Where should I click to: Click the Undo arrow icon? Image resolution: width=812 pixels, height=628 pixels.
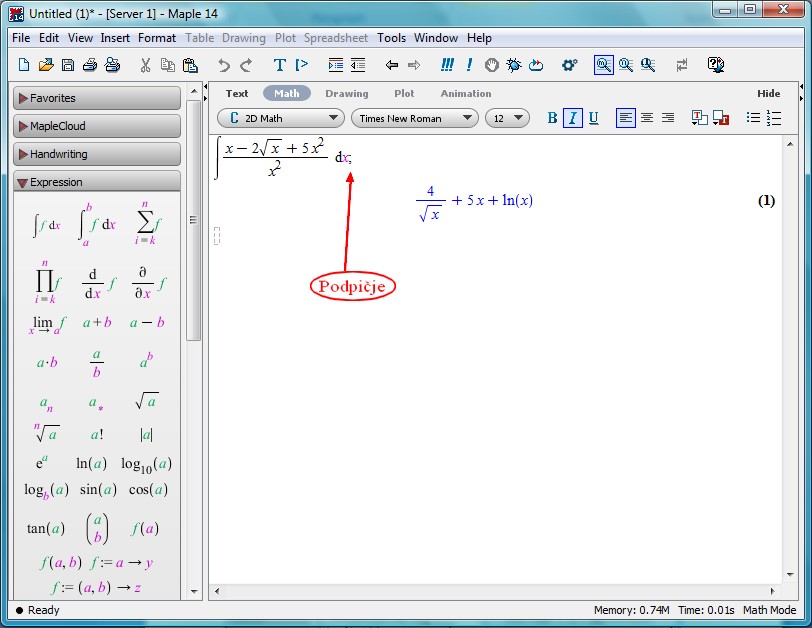point(223,65)
